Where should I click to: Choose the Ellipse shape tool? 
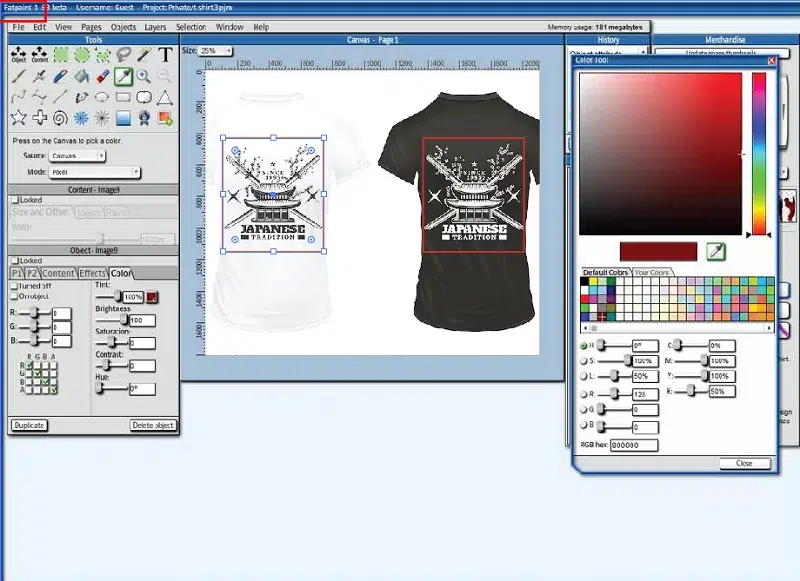[x=102, y=97]
